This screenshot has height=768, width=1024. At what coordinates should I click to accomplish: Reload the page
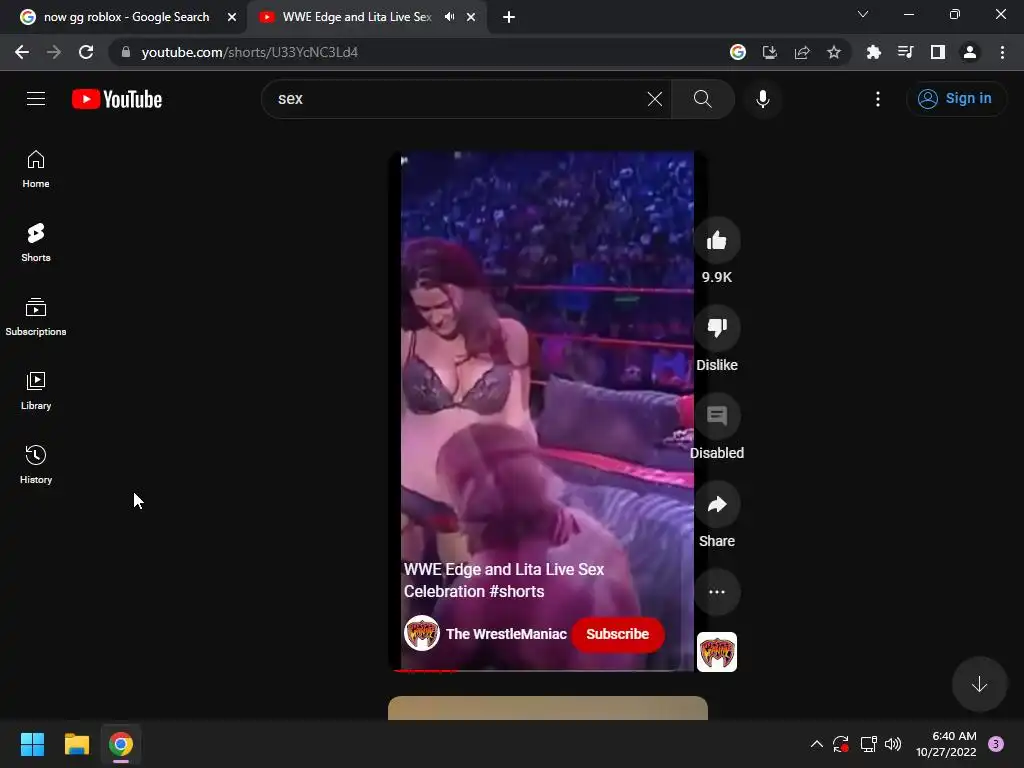86,52
